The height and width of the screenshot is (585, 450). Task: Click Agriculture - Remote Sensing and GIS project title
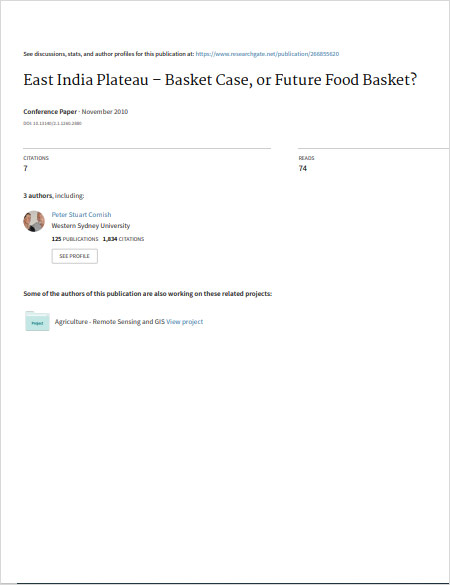tap(110, 322)
